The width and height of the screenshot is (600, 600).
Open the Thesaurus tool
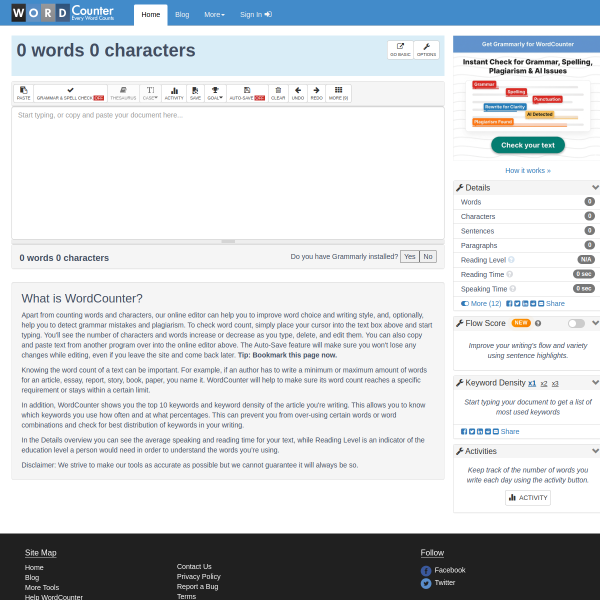pyautogui.click(x=123, y=93)
